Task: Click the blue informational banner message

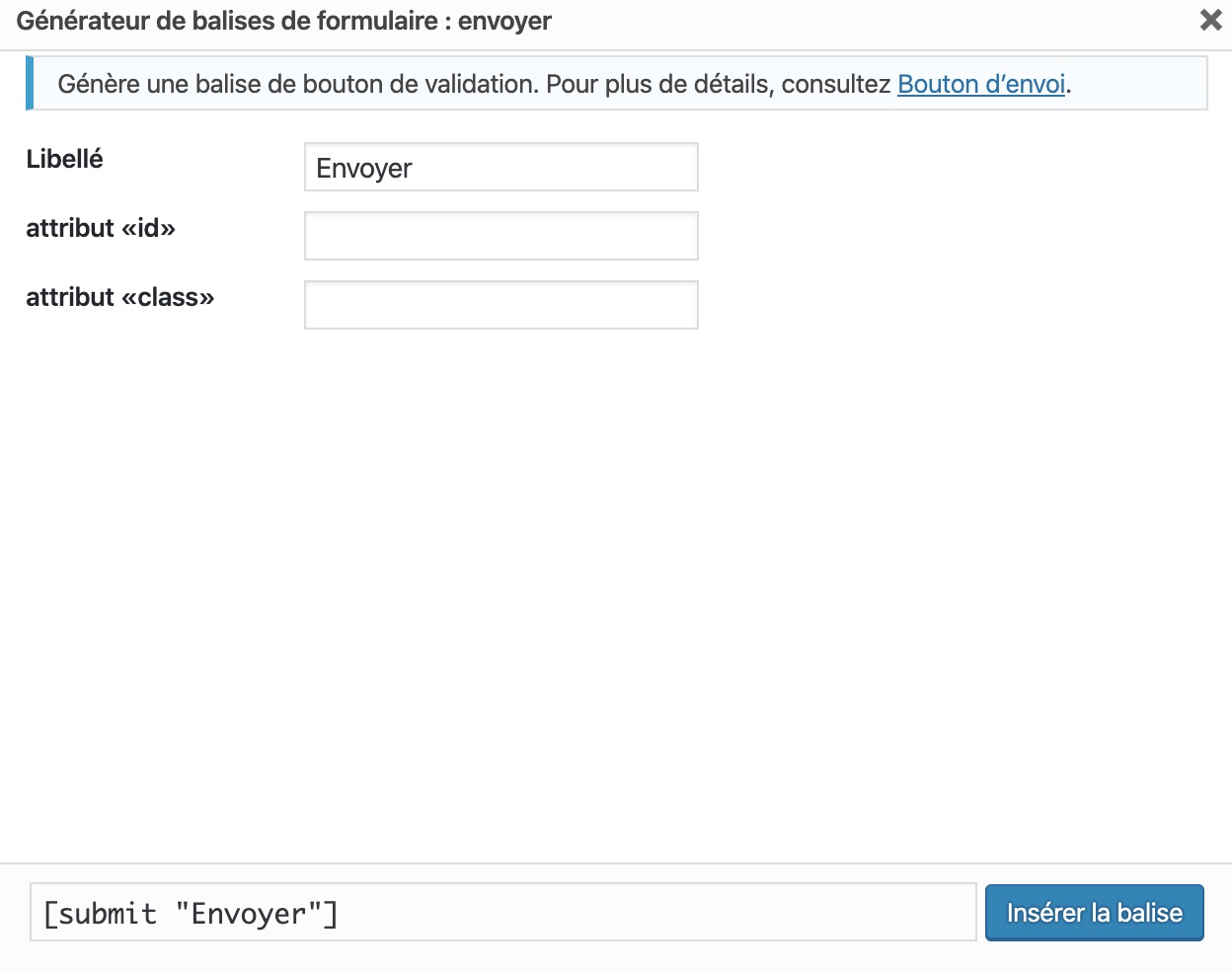Action: (x=563, y=84)
